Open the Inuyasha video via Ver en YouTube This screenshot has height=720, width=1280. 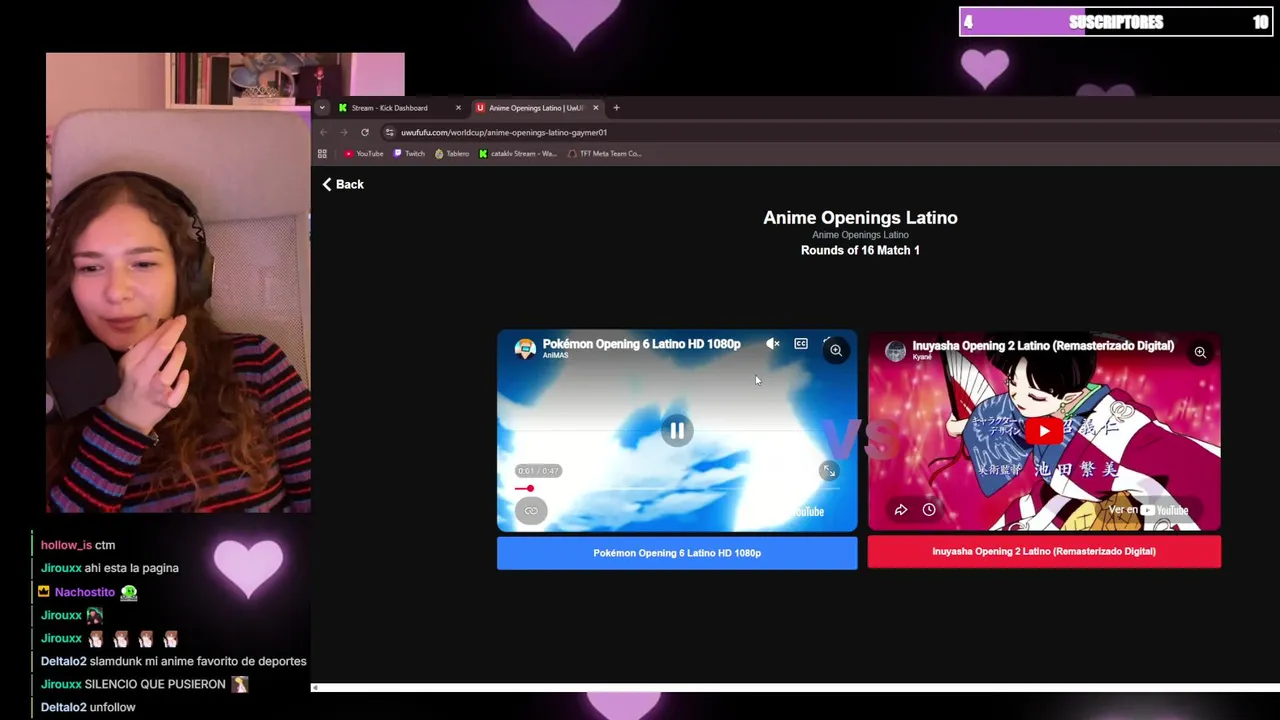(1148, 510)
